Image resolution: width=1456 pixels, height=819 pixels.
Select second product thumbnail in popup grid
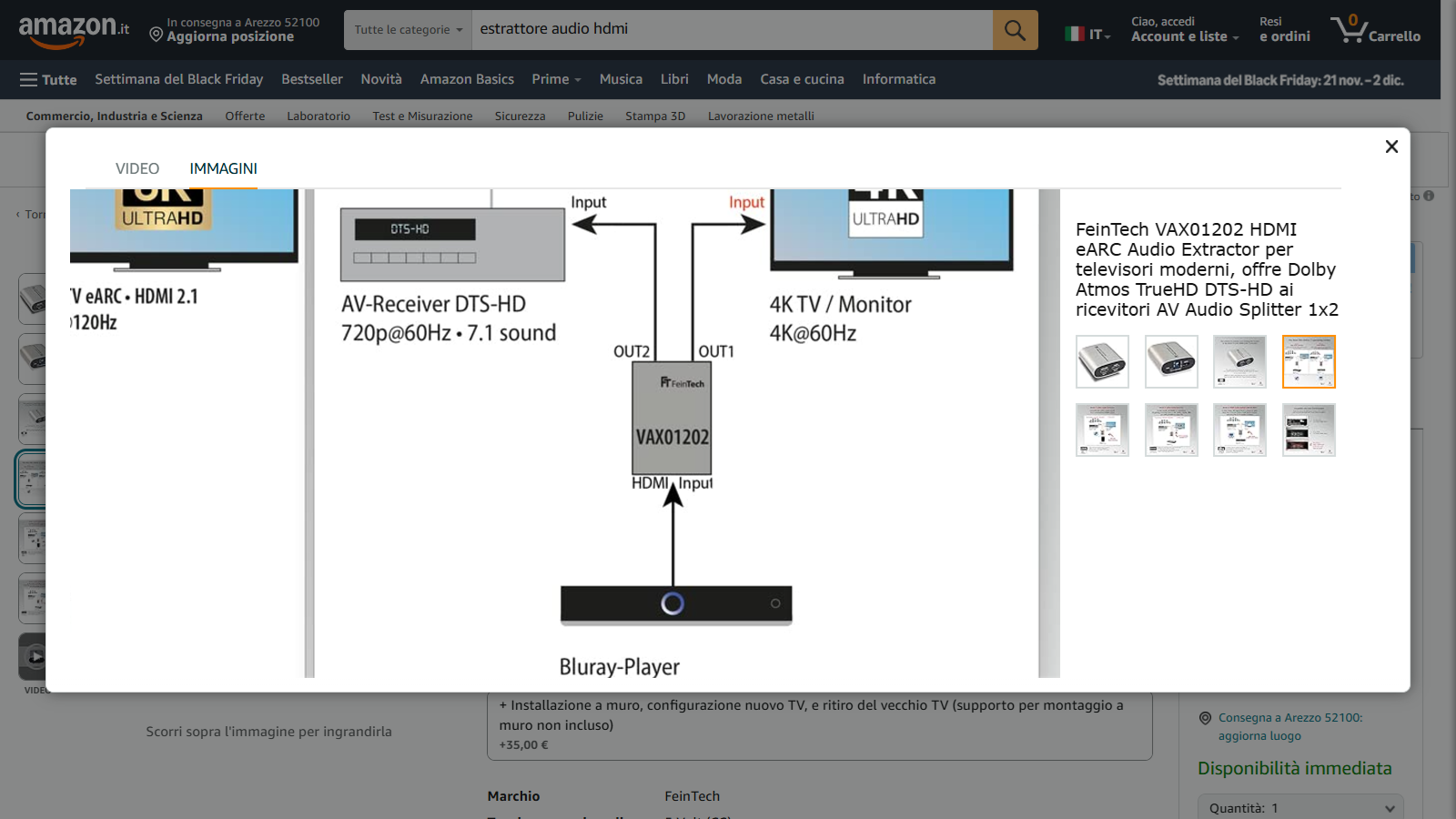(1171, 361)
